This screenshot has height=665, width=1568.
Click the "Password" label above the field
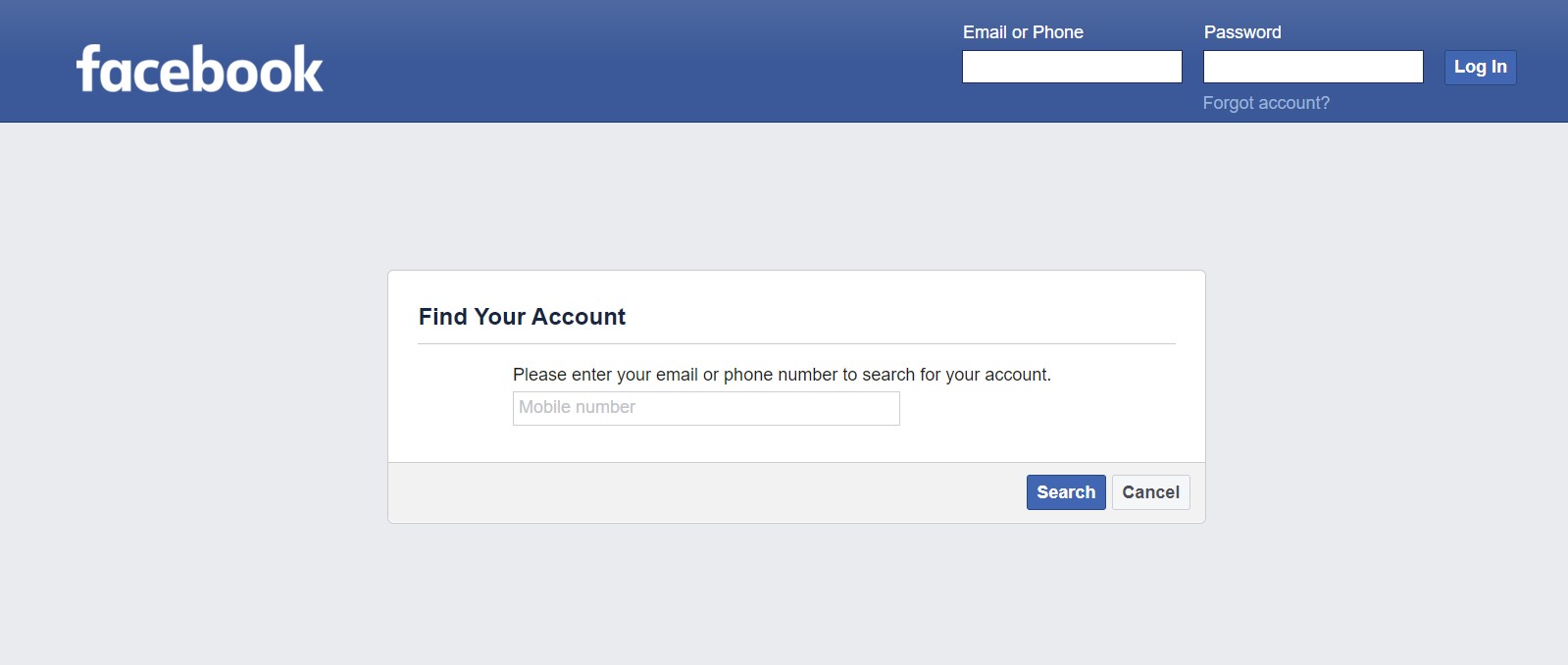pyautogui.click(x=1242, y=32)
